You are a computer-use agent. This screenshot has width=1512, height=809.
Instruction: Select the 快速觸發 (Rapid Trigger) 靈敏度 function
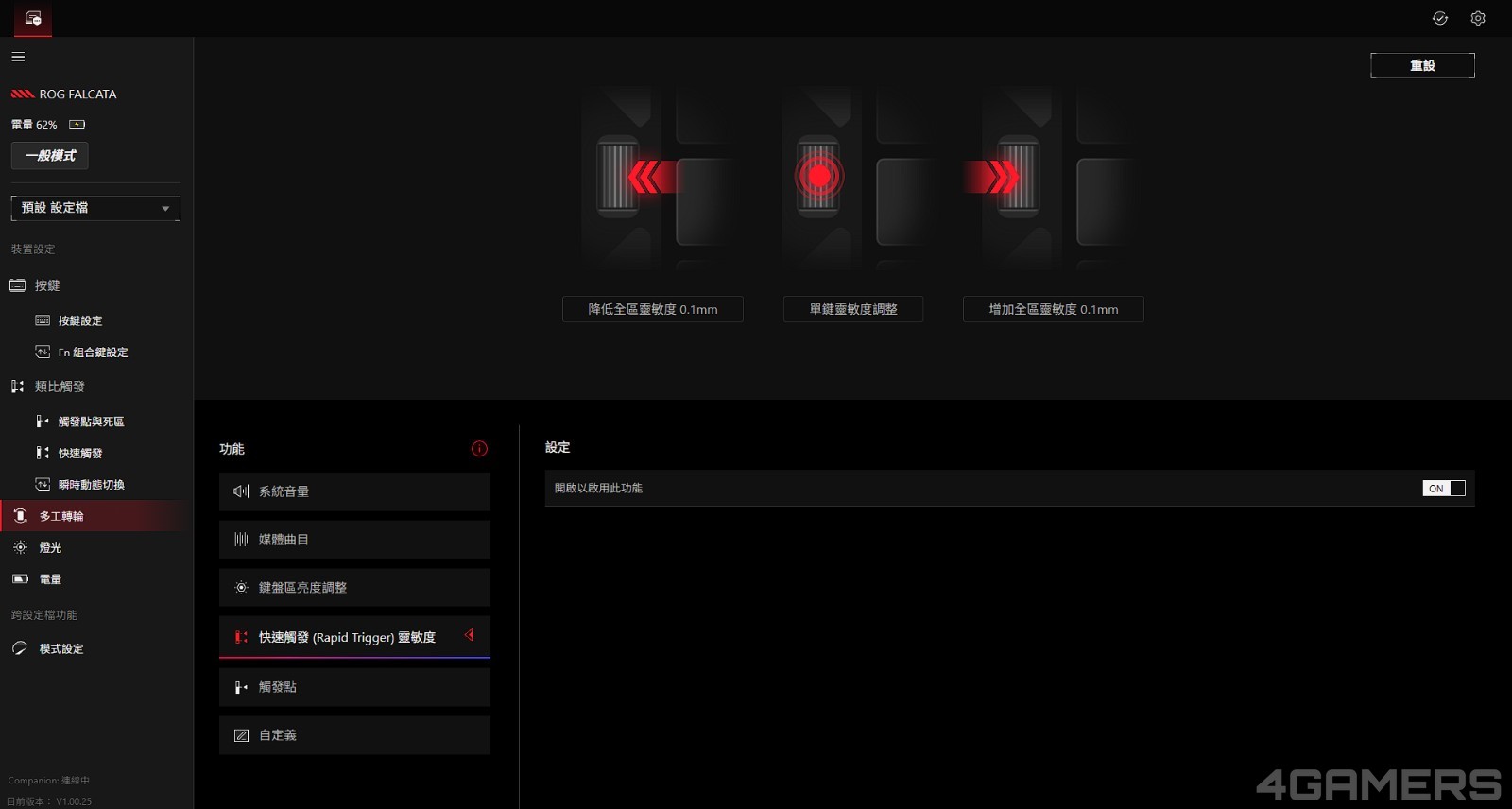[x=354, y=637]
